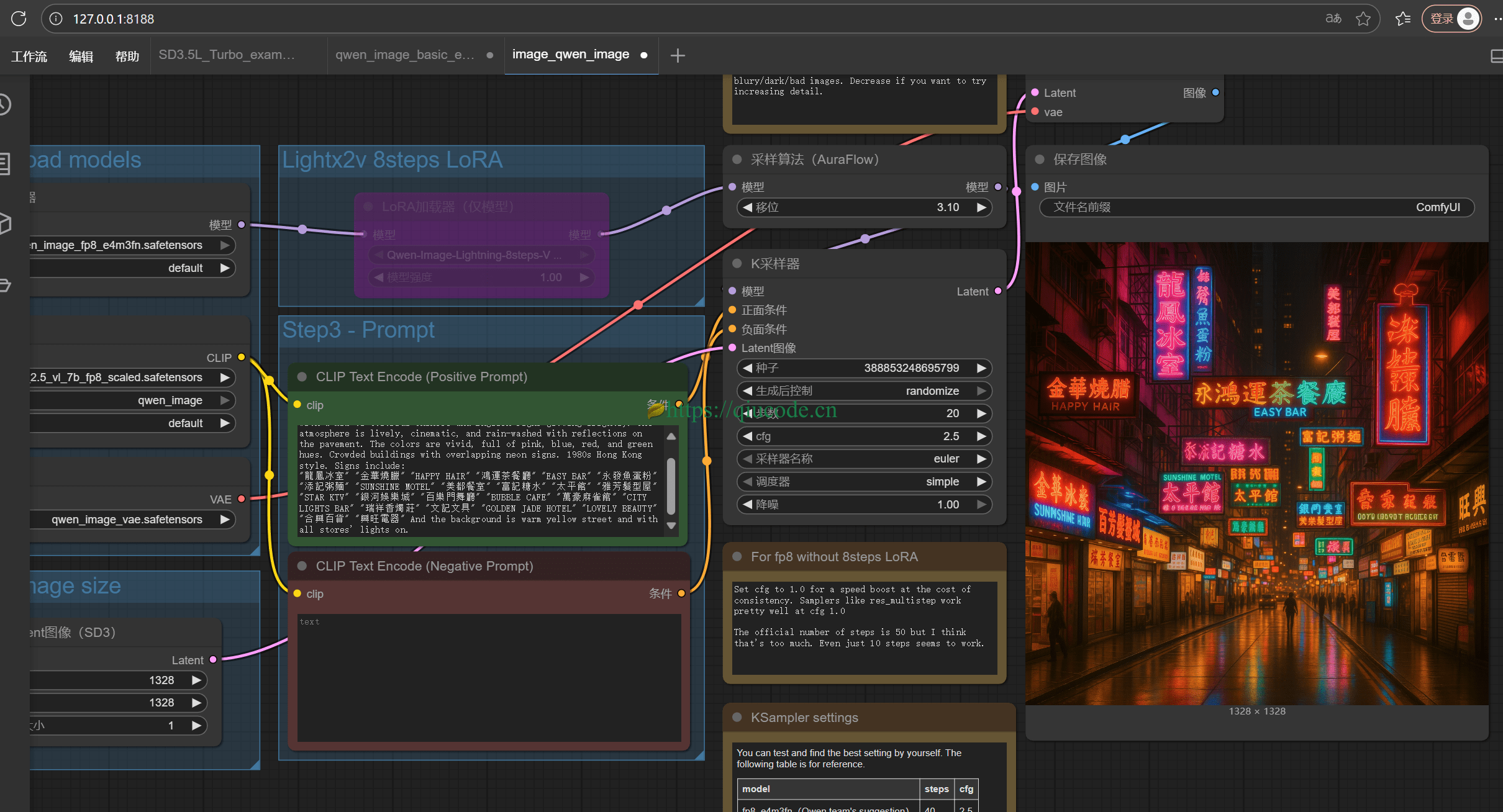Increase 降噪 value with right arrow
This screenshot has height=812, width=1503.
(x=981, y=505)
